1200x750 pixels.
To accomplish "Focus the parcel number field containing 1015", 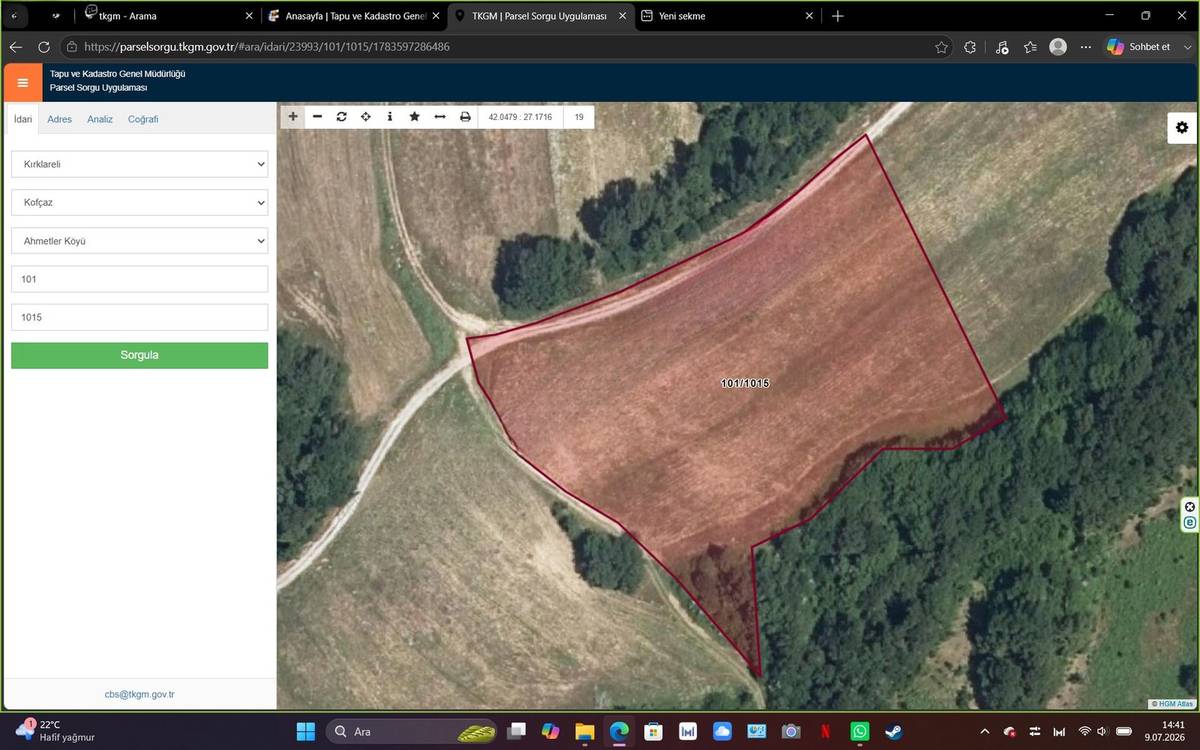I will (x=139, y=317).
